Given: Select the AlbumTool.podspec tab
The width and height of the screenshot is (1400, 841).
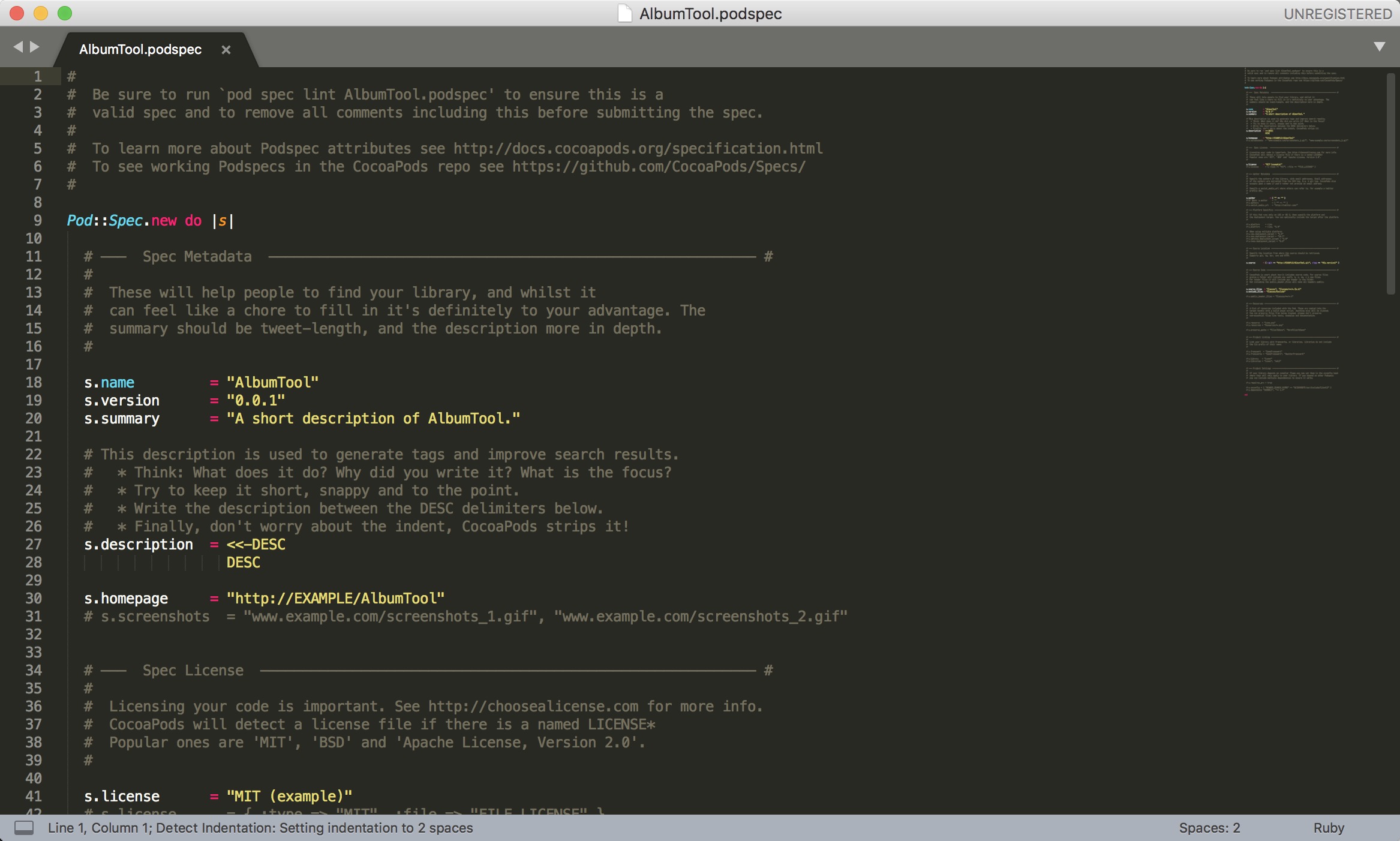Looking at the screenshot, I should pos(140,50).
